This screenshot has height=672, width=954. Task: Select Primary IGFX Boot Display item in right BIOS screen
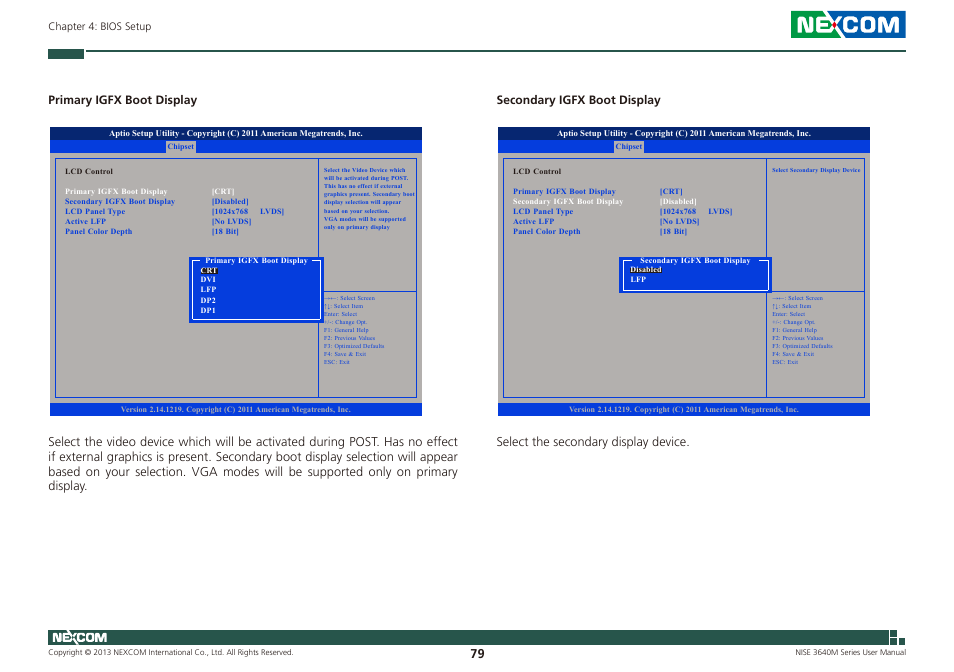click(564, 191)
